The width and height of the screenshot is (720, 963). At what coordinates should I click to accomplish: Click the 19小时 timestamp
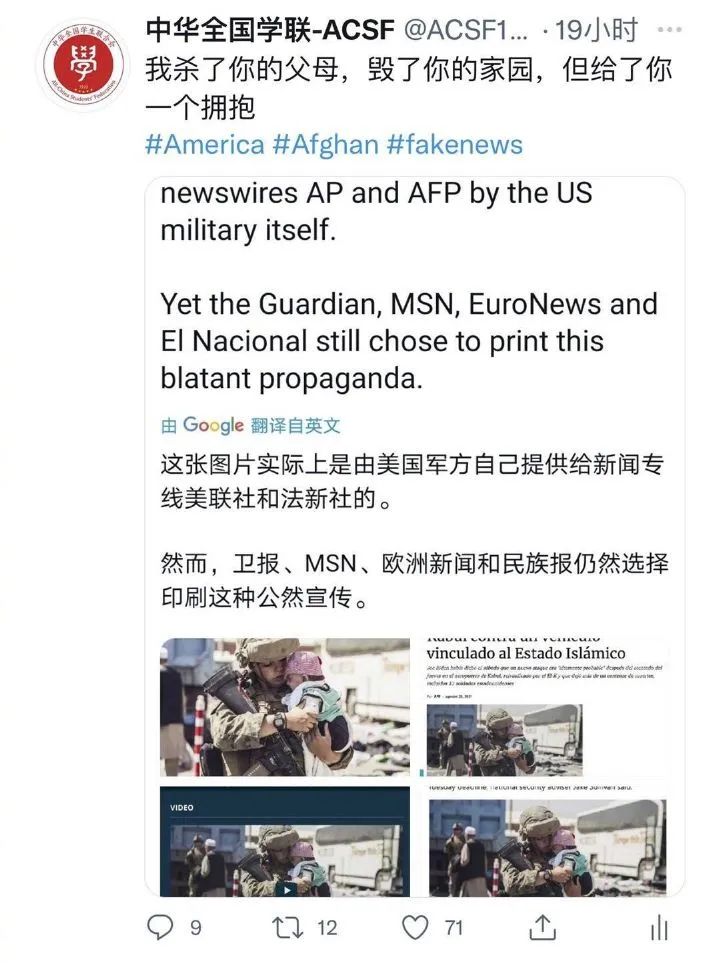tap(597, 30)
